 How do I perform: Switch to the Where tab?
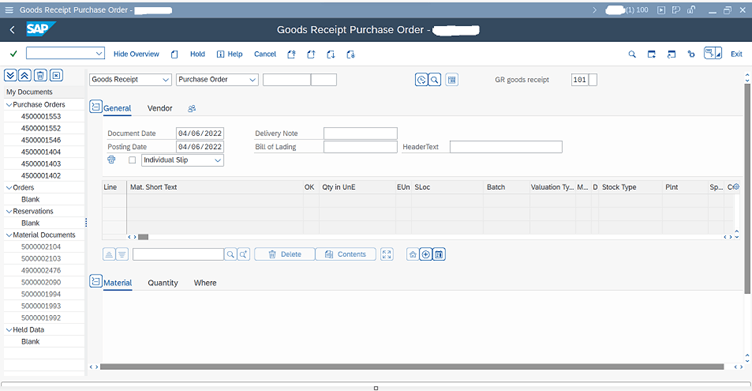(205, 283)
